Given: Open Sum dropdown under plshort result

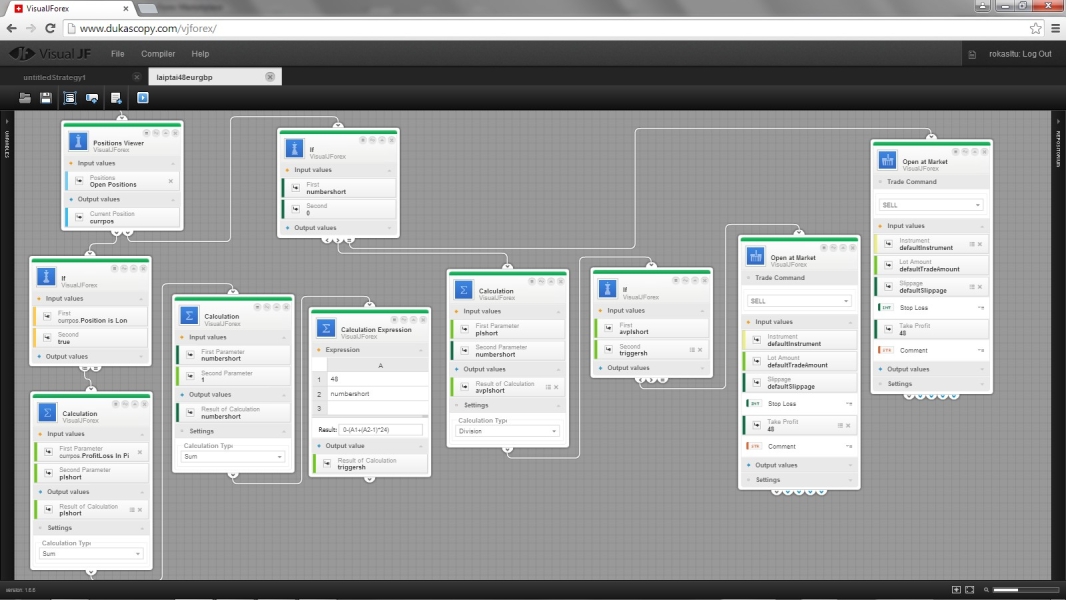Looking at the screenshot, I should pos(91,554).
